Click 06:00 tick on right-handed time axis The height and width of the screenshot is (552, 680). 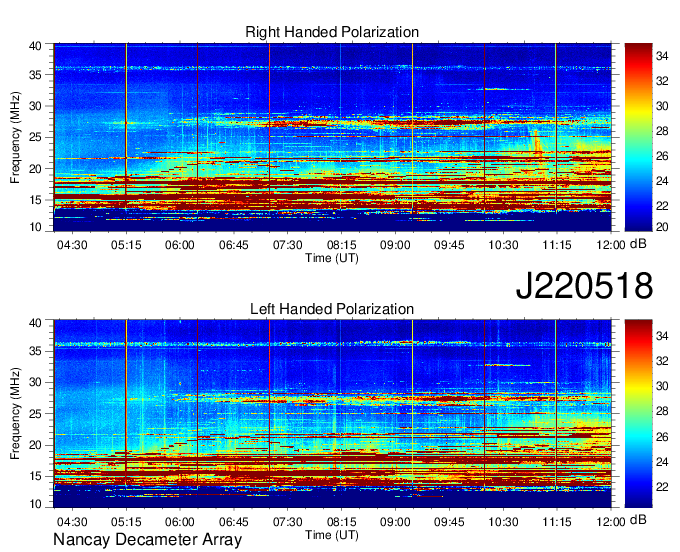point(180,245)
